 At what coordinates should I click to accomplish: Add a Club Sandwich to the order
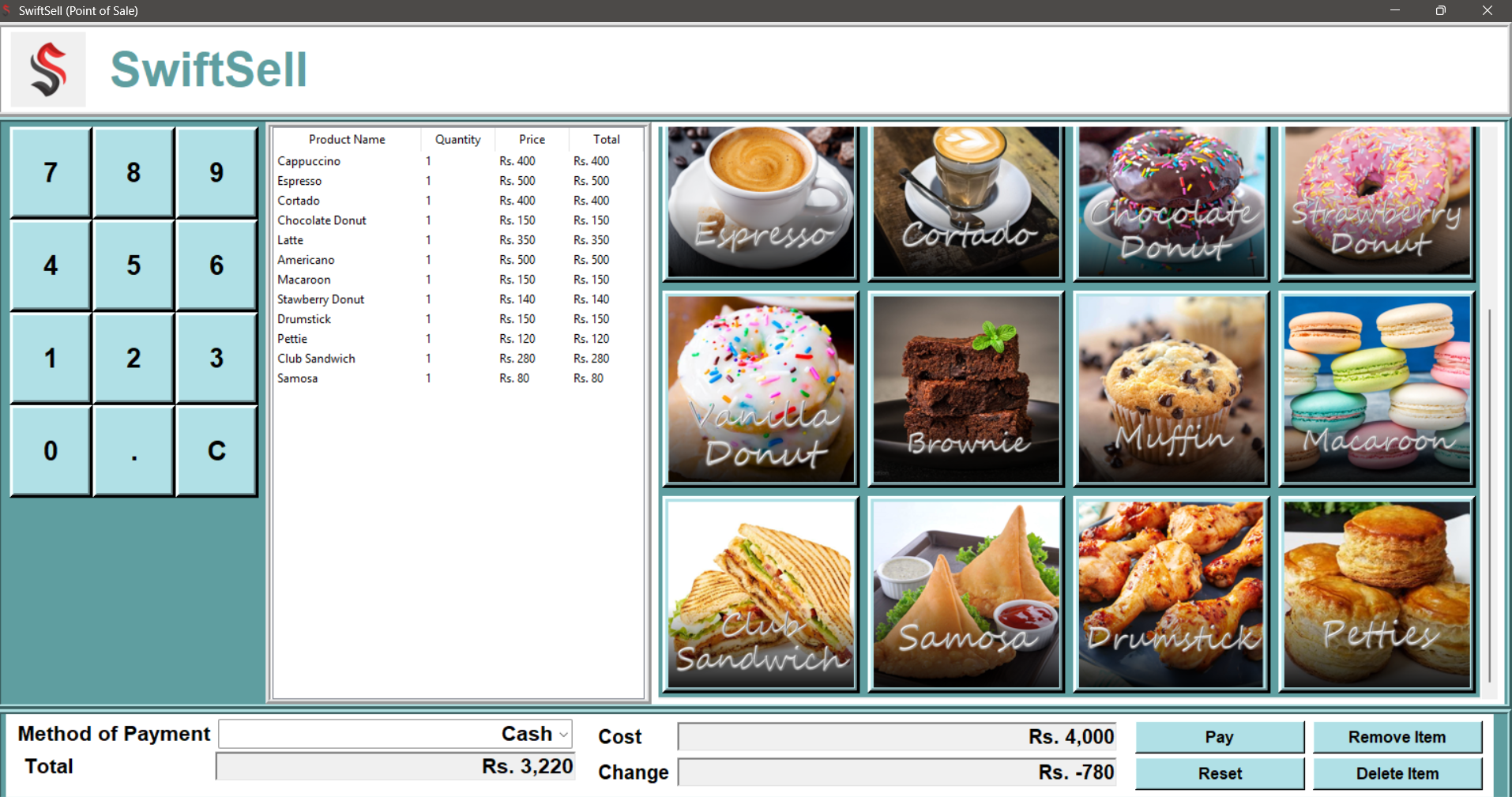point(761,594)
